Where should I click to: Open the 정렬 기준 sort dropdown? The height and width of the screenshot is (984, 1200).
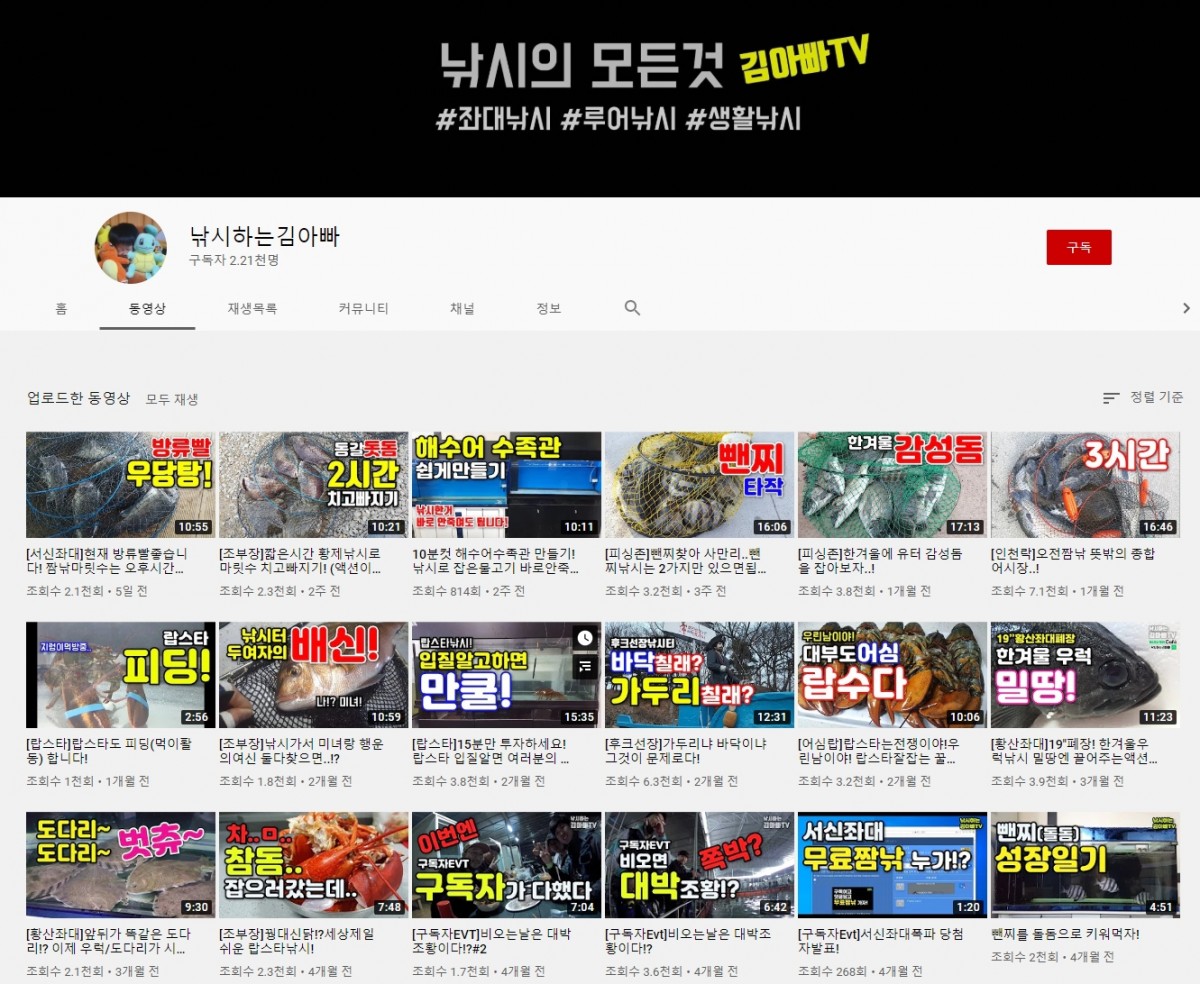click(x=1143, y=398)
